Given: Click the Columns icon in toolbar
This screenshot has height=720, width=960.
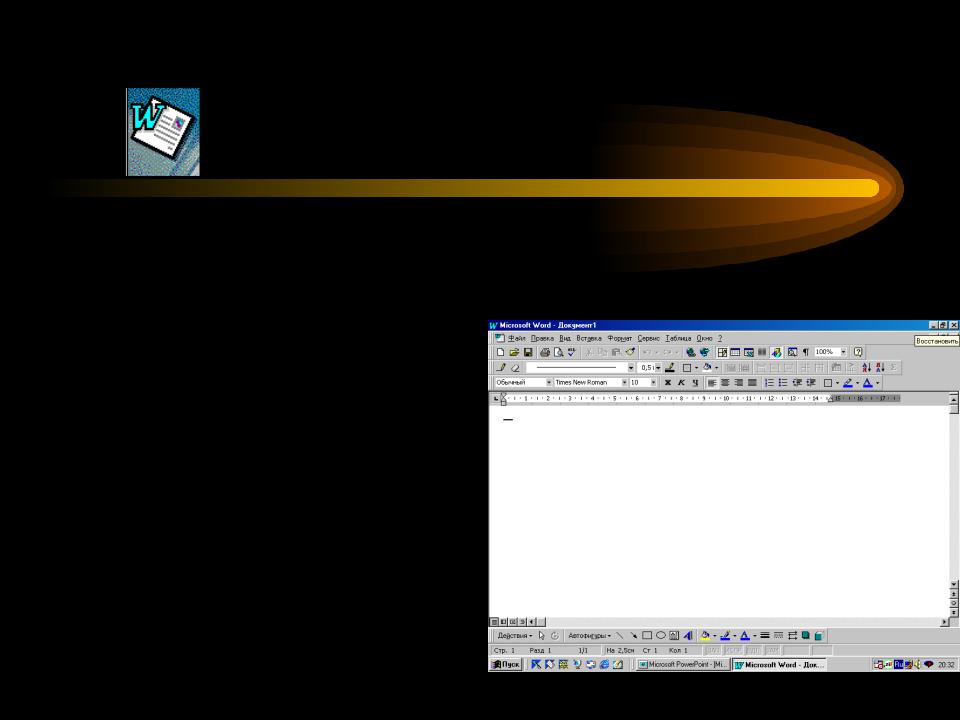Looking at the screenshot, I should (762, 352).
